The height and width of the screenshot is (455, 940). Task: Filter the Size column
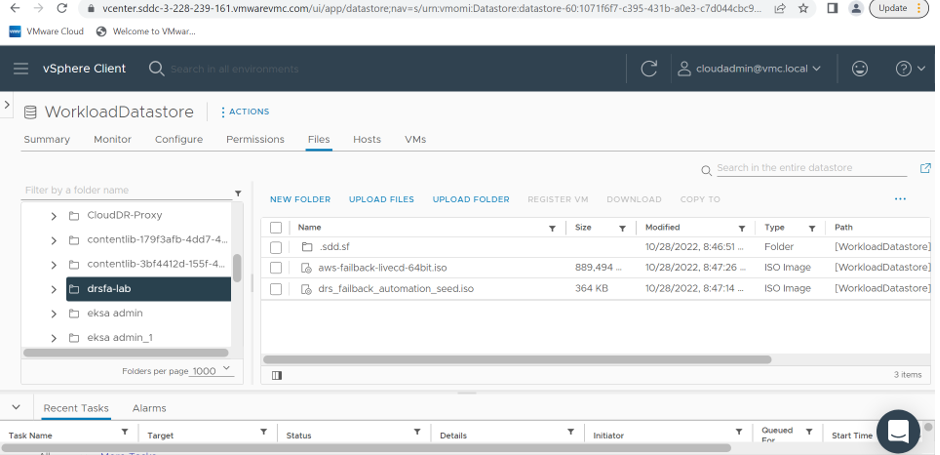pyautogui.click(x=622, y=228)
